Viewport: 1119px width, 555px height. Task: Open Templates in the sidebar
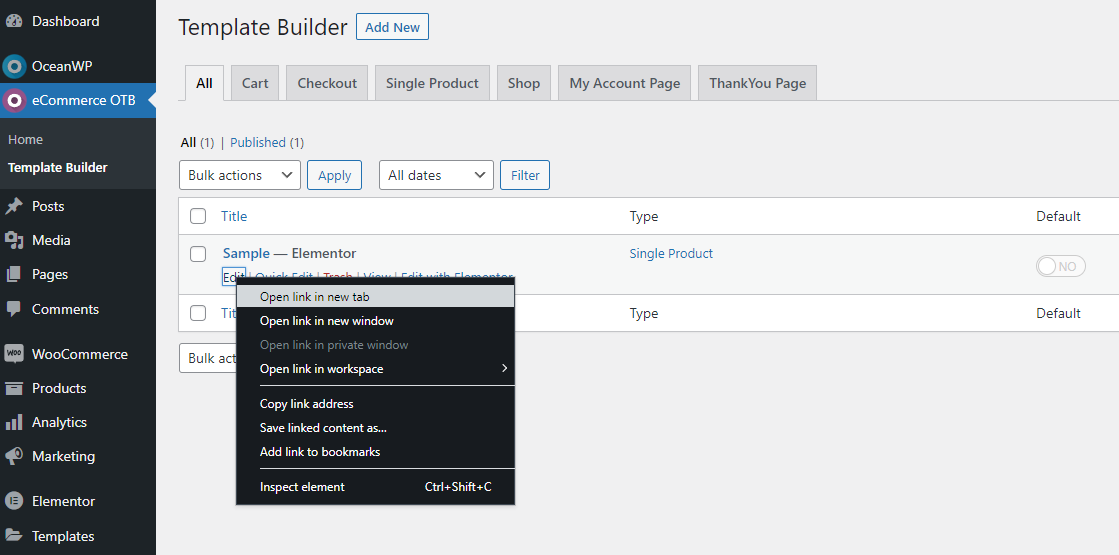(x=63, y=536)
